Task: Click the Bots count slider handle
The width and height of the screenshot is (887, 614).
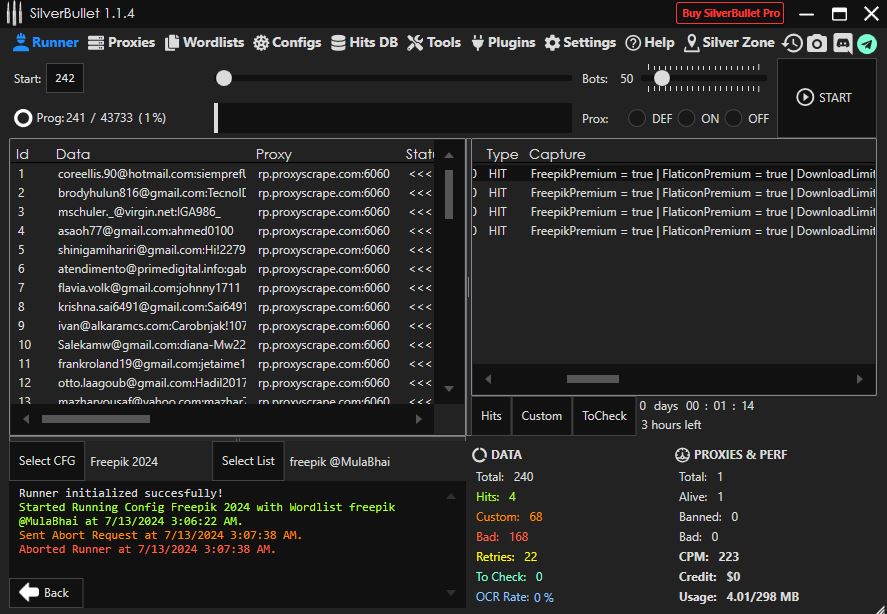Action: [x=662, y=78]
